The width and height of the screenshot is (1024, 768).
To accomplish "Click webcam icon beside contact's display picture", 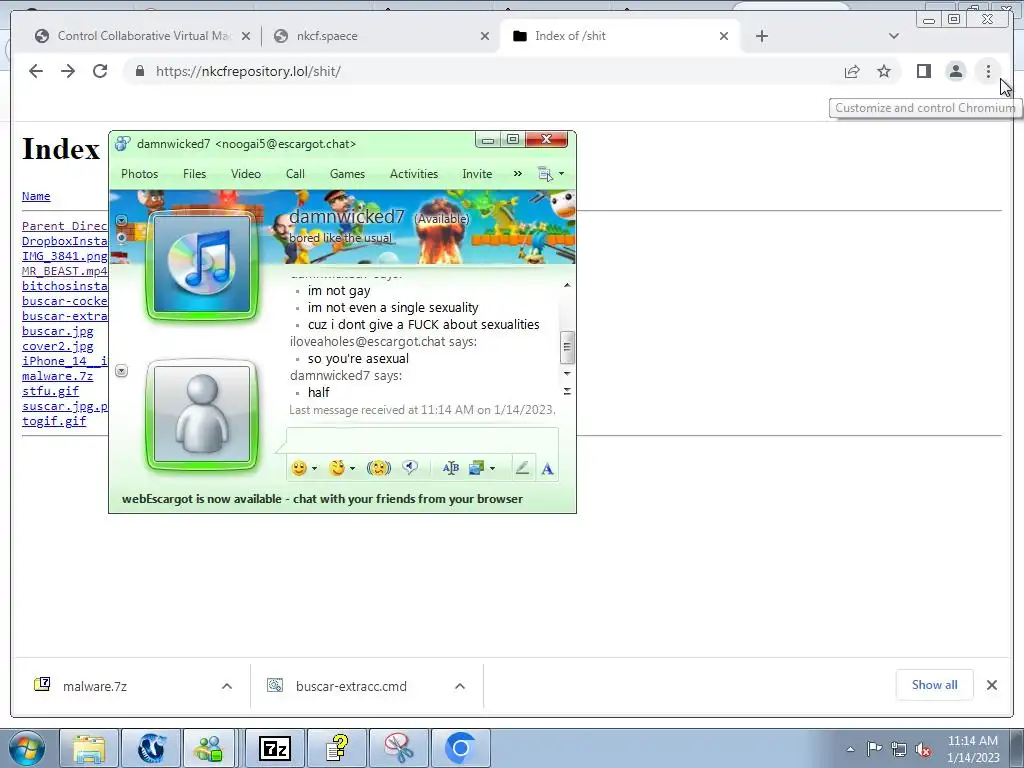I will (121, 238).
